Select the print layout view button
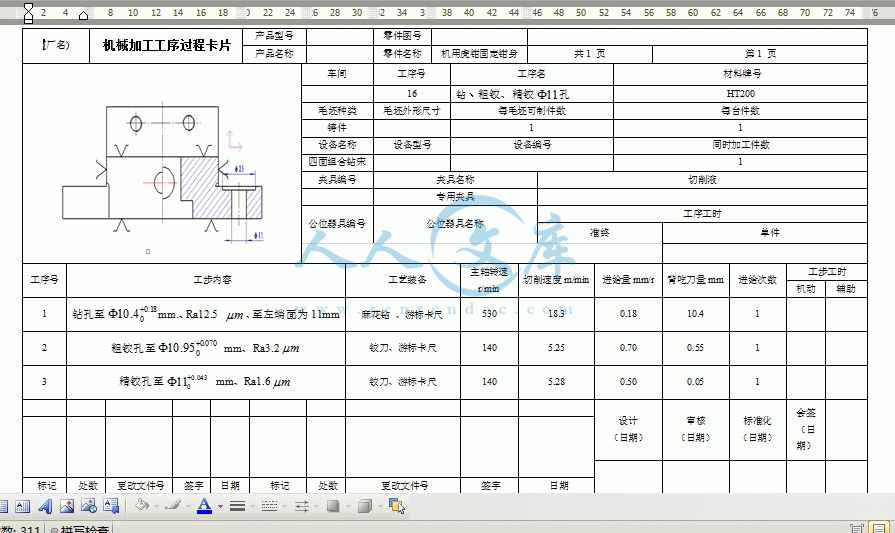The width and height of the screenshot is (895, 533). point(880,528)
